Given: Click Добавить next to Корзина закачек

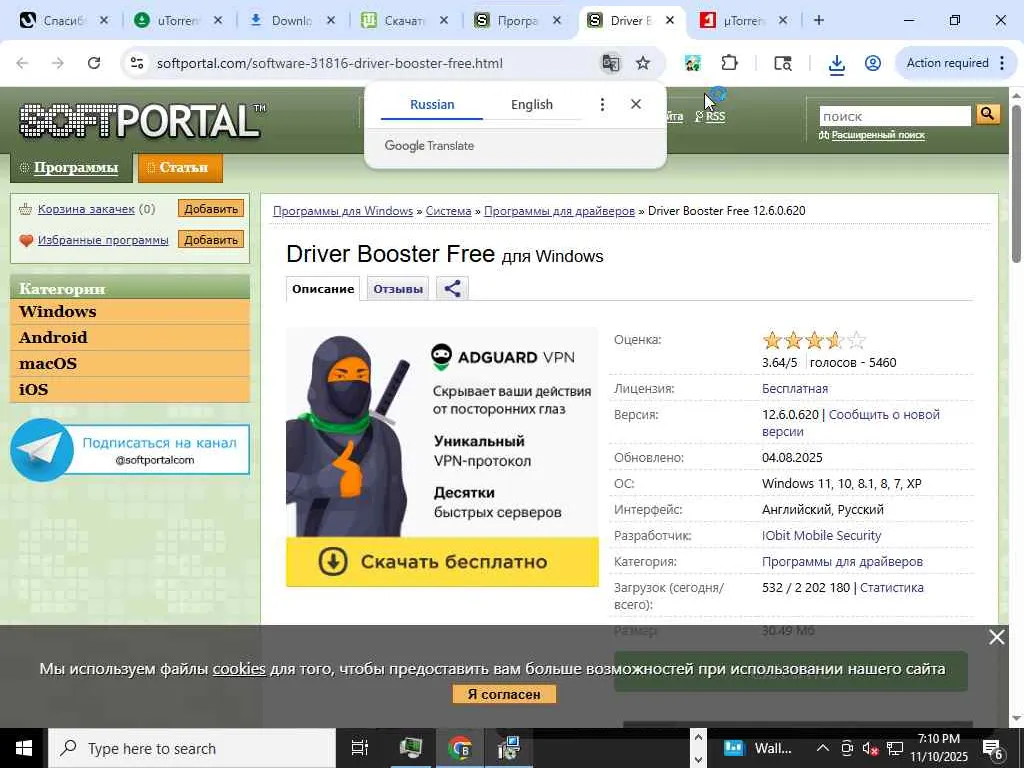Looking at the screenshot, I should (x=211, y=209).
